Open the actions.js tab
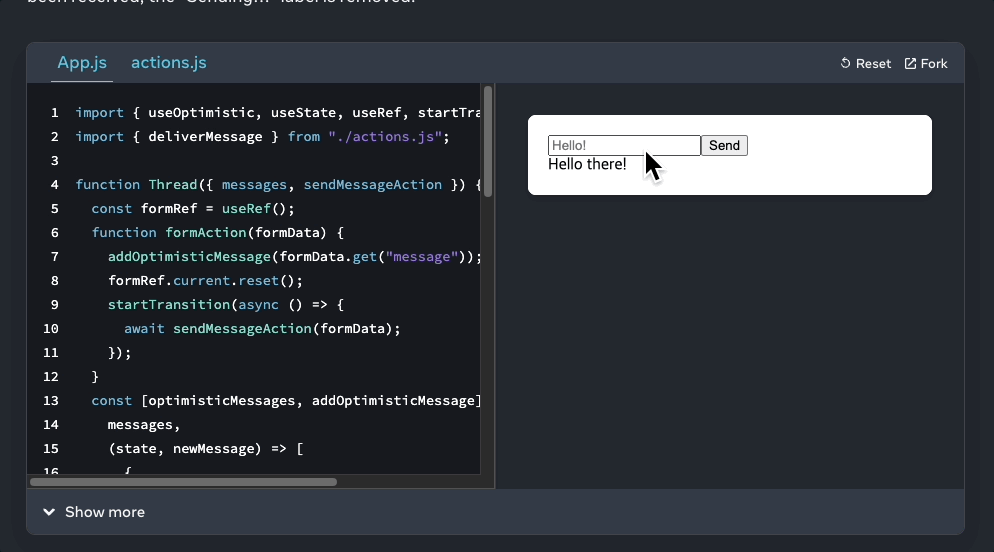994x552 pixels. tap(169, 63)
